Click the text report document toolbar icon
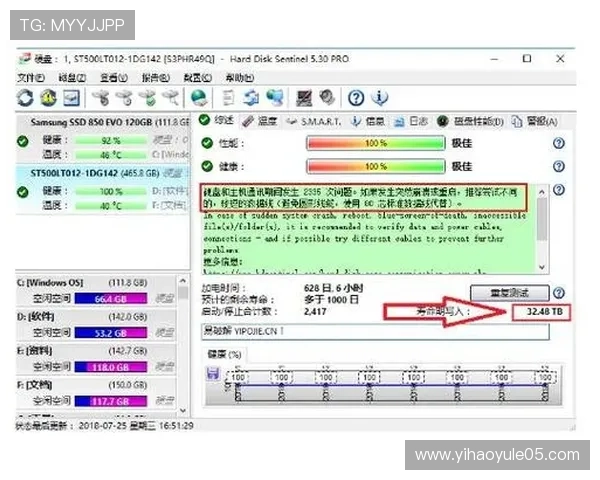The width and height of the screenshot is (600, 480). 228,98
